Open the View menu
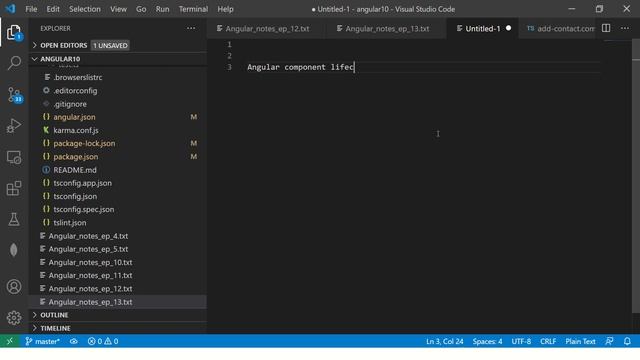This screenshot has width=640, height=360. coord(118,9)
